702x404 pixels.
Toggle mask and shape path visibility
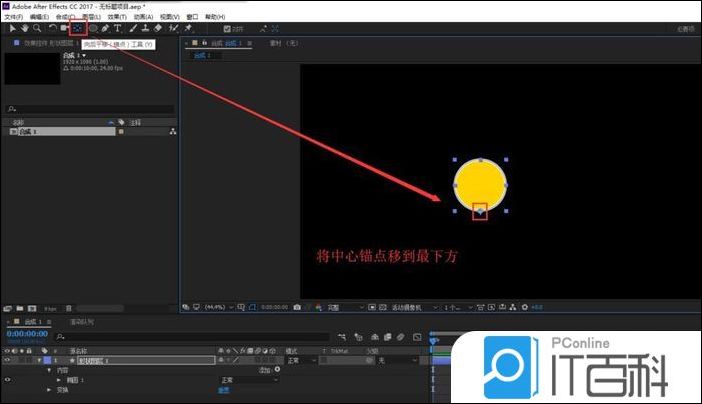tap(253, 307)
